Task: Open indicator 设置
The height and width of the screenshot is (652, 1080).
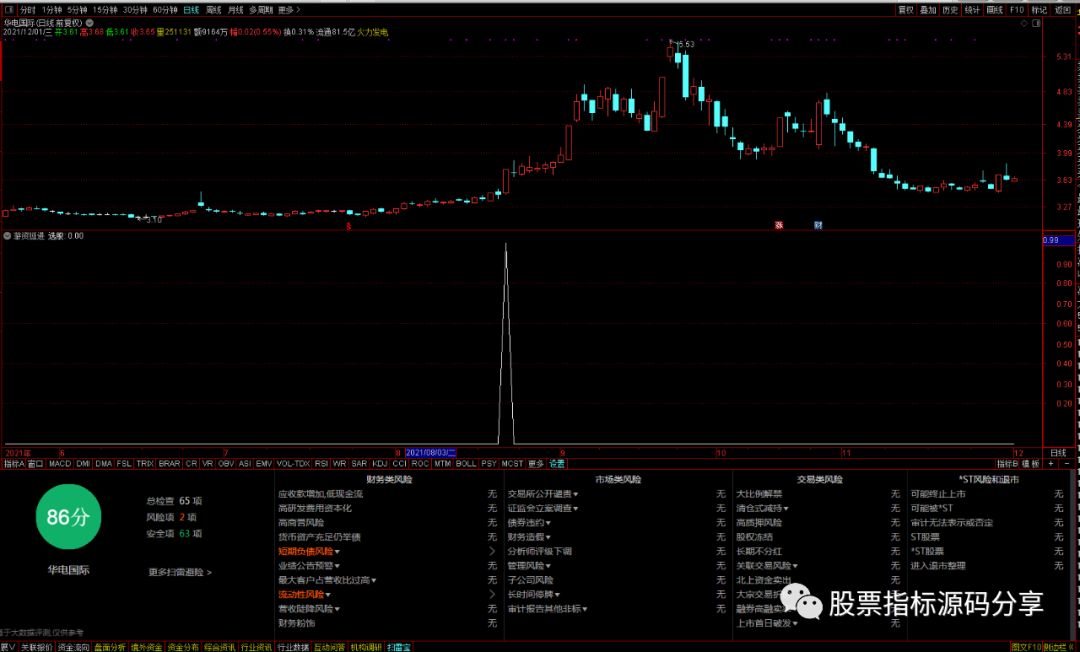Action: coord(557,464)
